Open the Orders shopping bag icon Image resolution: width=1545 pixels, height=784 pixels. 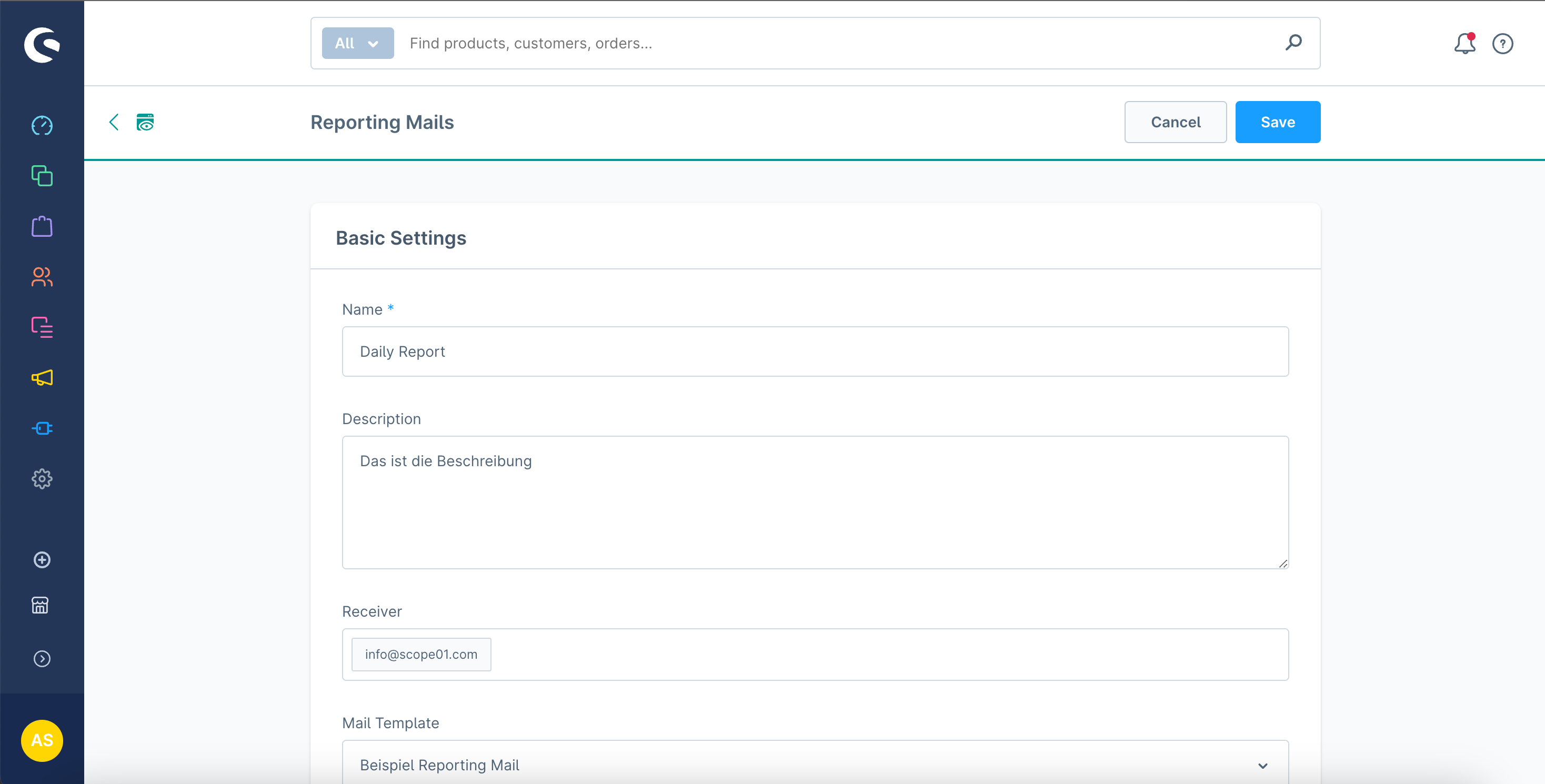42,226
